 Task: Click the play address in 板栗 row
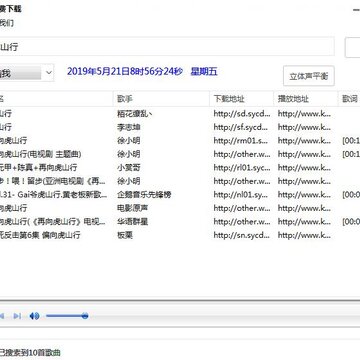tap(305, 235)
